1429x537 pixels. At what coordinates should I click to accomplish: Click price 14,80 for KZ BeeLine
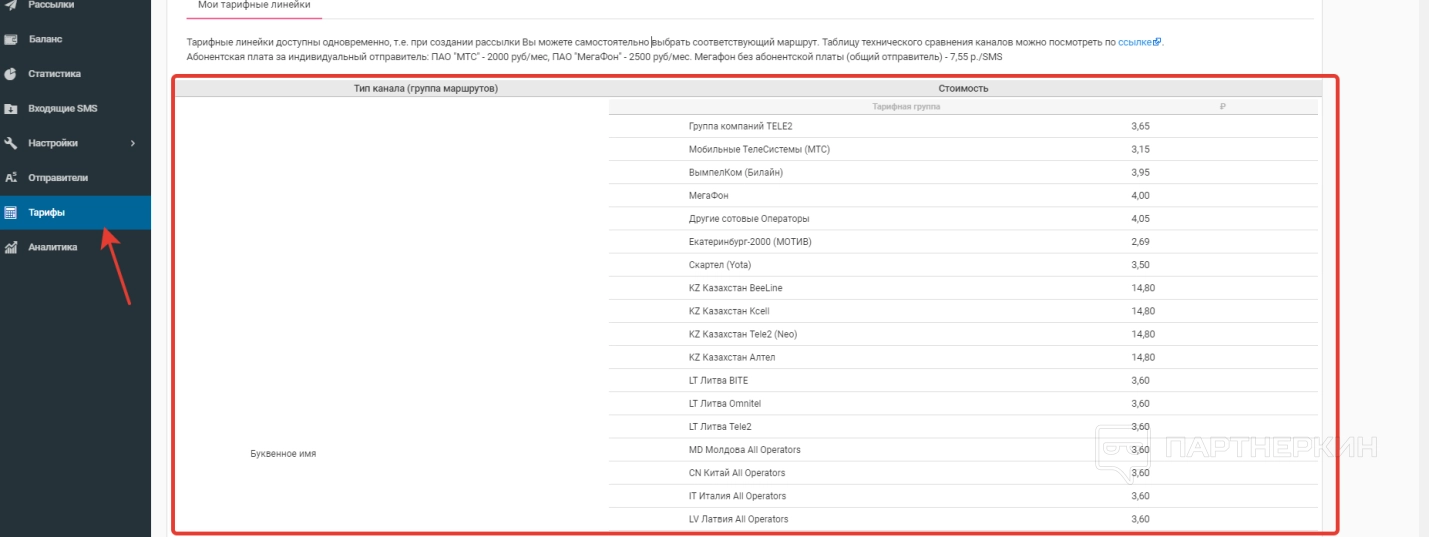(x=1143, y=288)
